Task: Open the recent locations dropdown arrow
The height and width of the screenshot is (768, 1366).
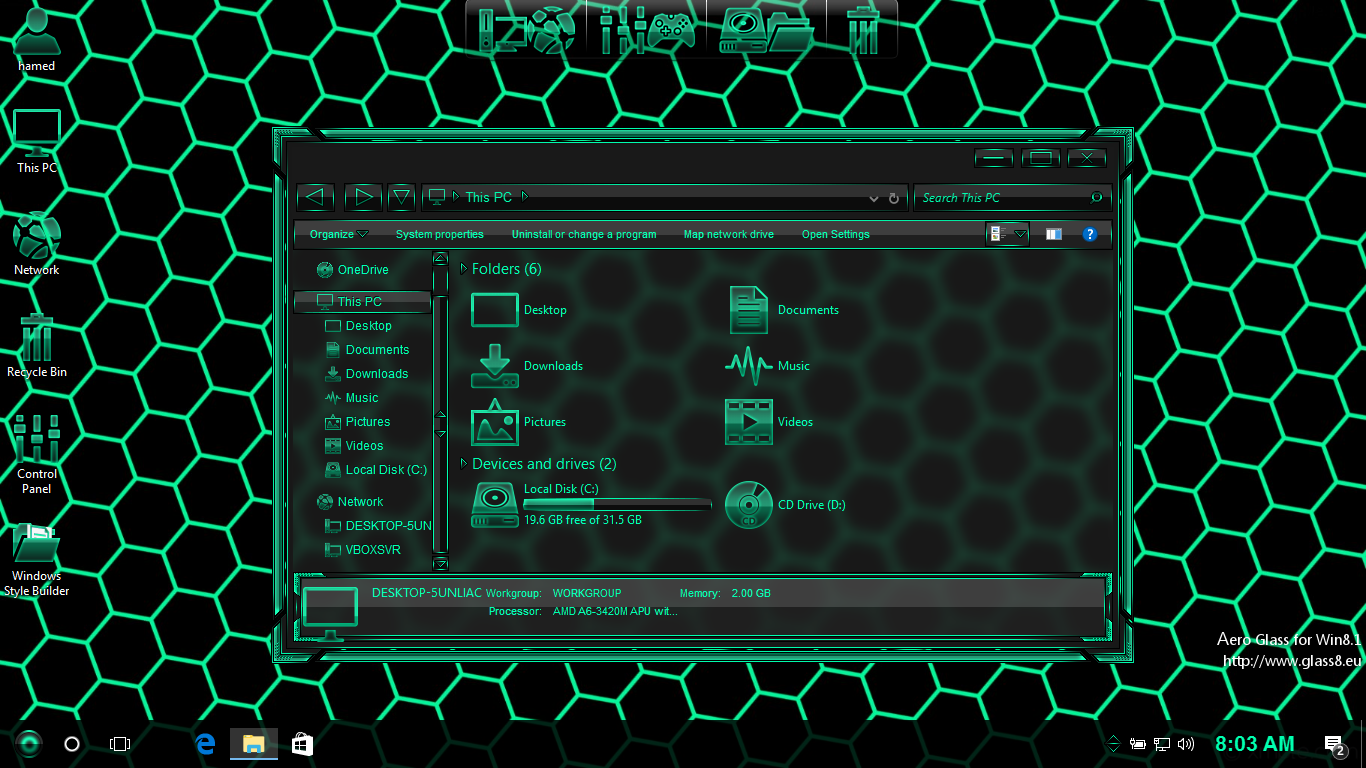Action: [x=401, y=197]
